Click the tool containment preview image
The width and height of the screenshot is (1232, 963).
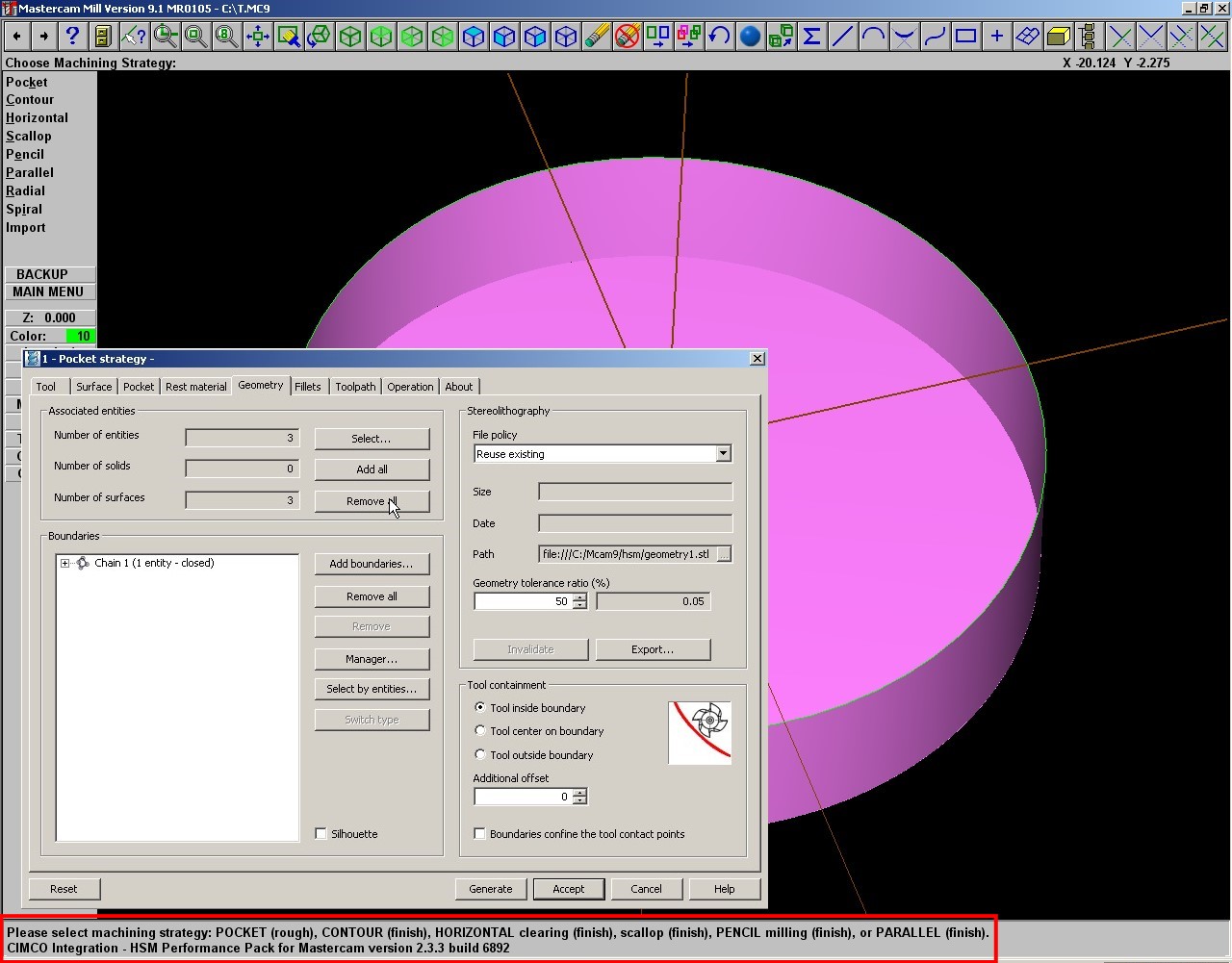pyautogui.click(x=700, y=733)
